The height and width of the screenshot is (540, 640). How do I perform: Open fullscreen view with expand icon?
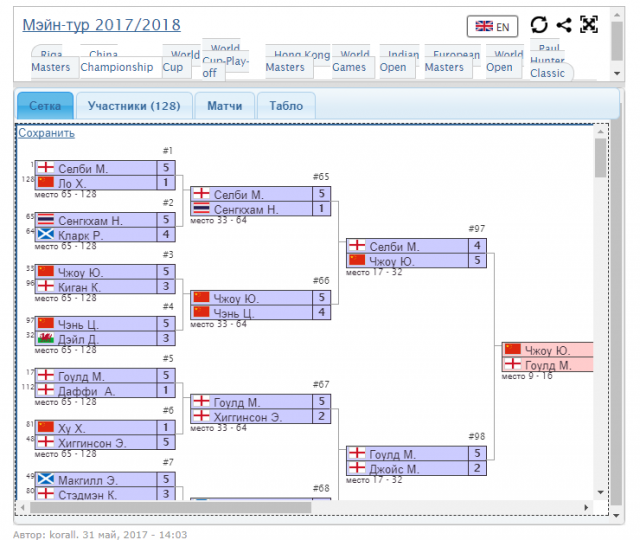point(589,26)
